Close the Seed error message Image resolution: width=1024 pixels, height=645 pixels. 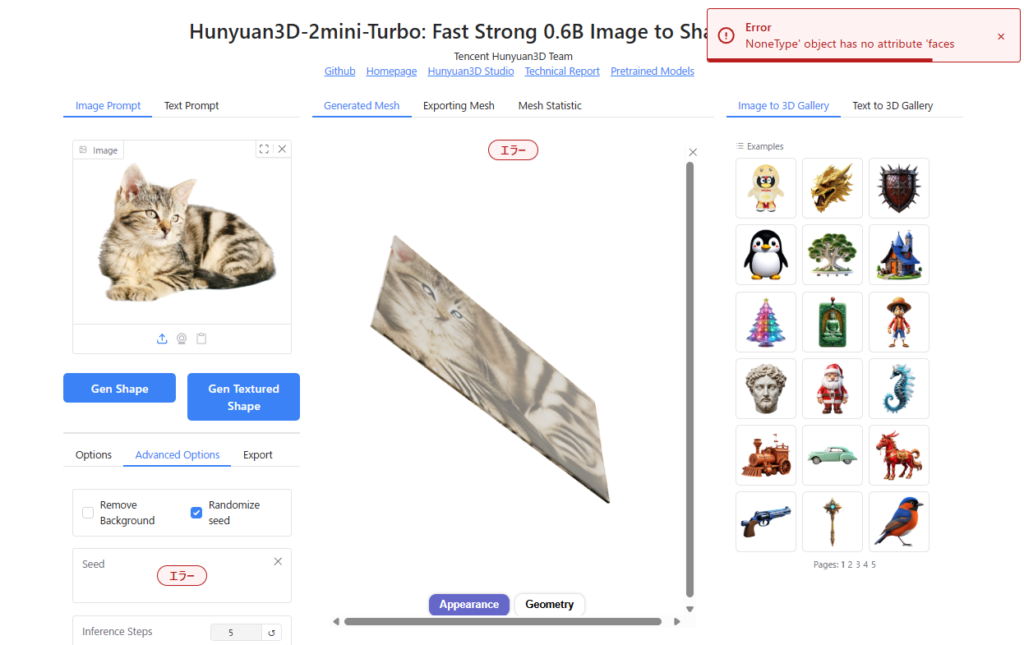pos(278,562)
